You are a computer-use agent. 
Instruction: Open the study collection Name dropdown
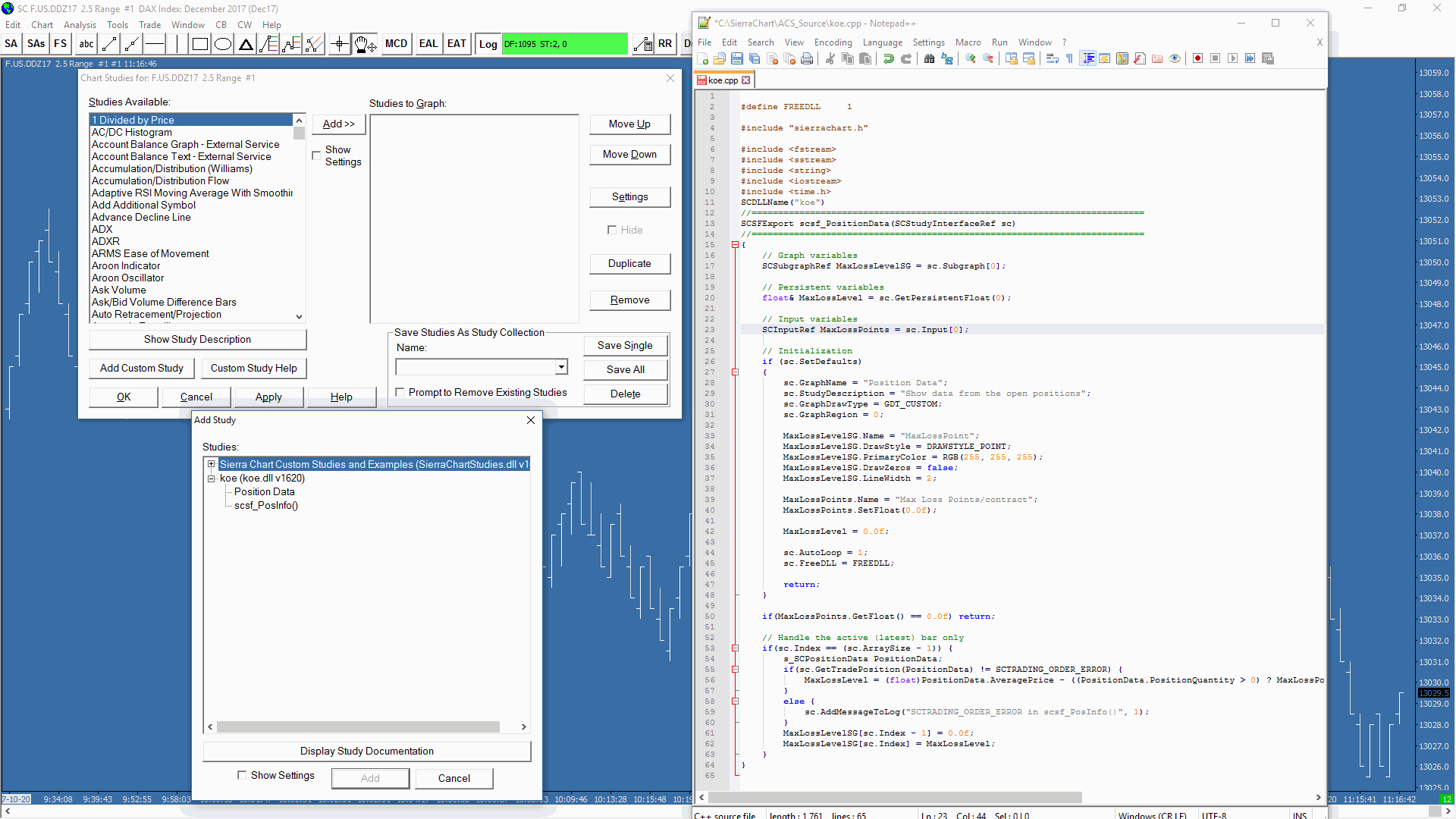[x=561, y=367]
